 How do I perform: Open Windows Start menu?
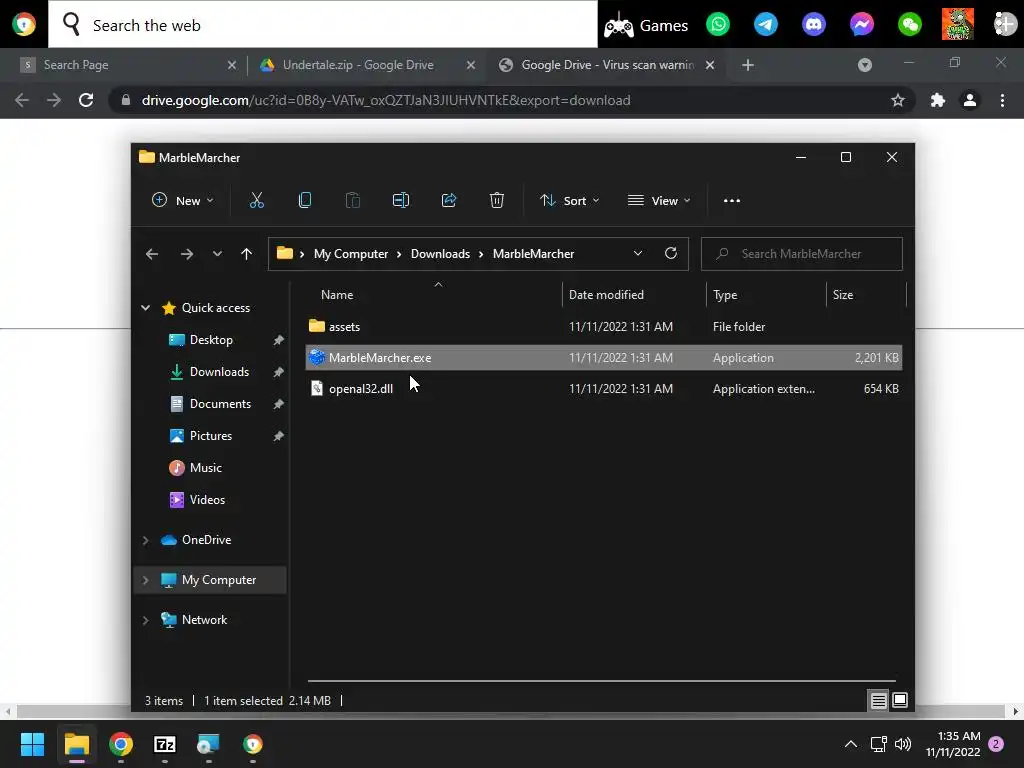(x=32, y=744)
